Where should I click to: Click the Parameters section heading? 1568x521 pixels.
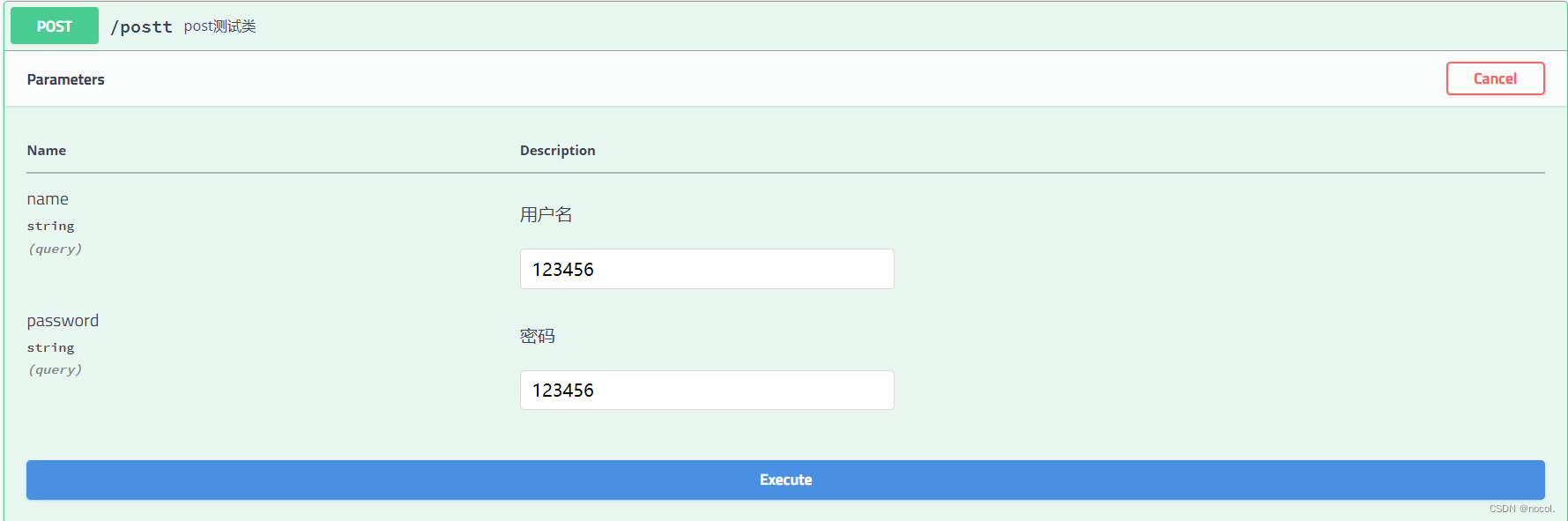click(x=66, y=79)
